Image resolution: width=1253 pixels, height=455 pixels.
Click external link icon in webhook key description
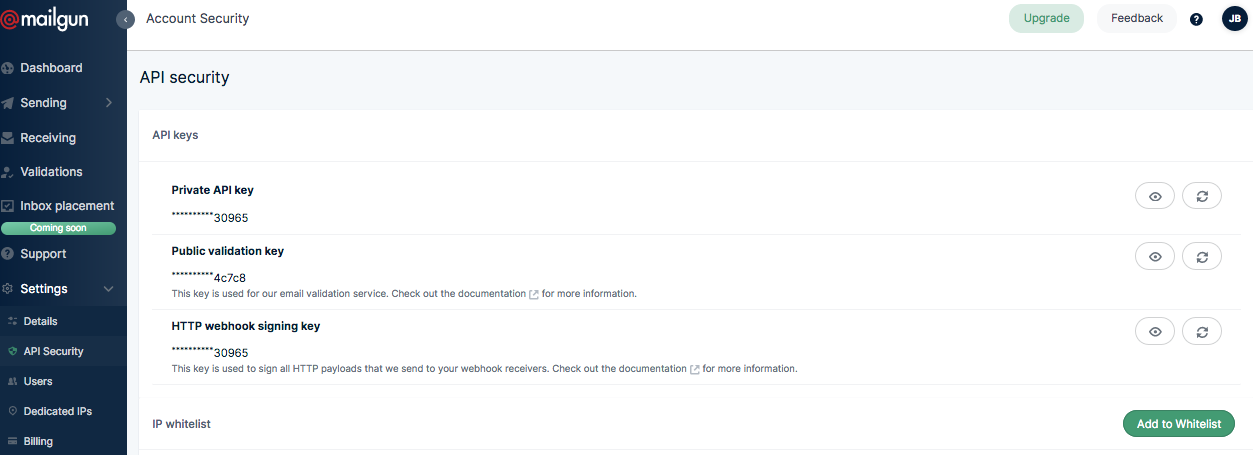click(x=695, y=369)
